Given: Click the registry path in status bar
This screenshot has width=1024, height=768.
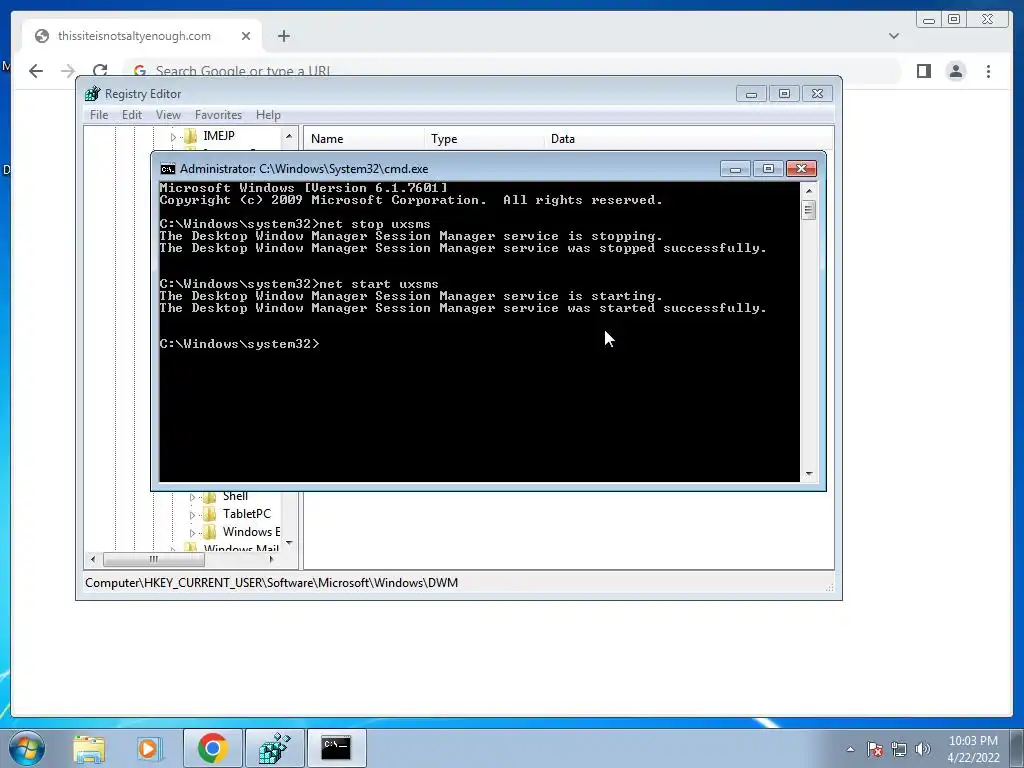Looking at the screenshot, I should [x=272, y=583].
